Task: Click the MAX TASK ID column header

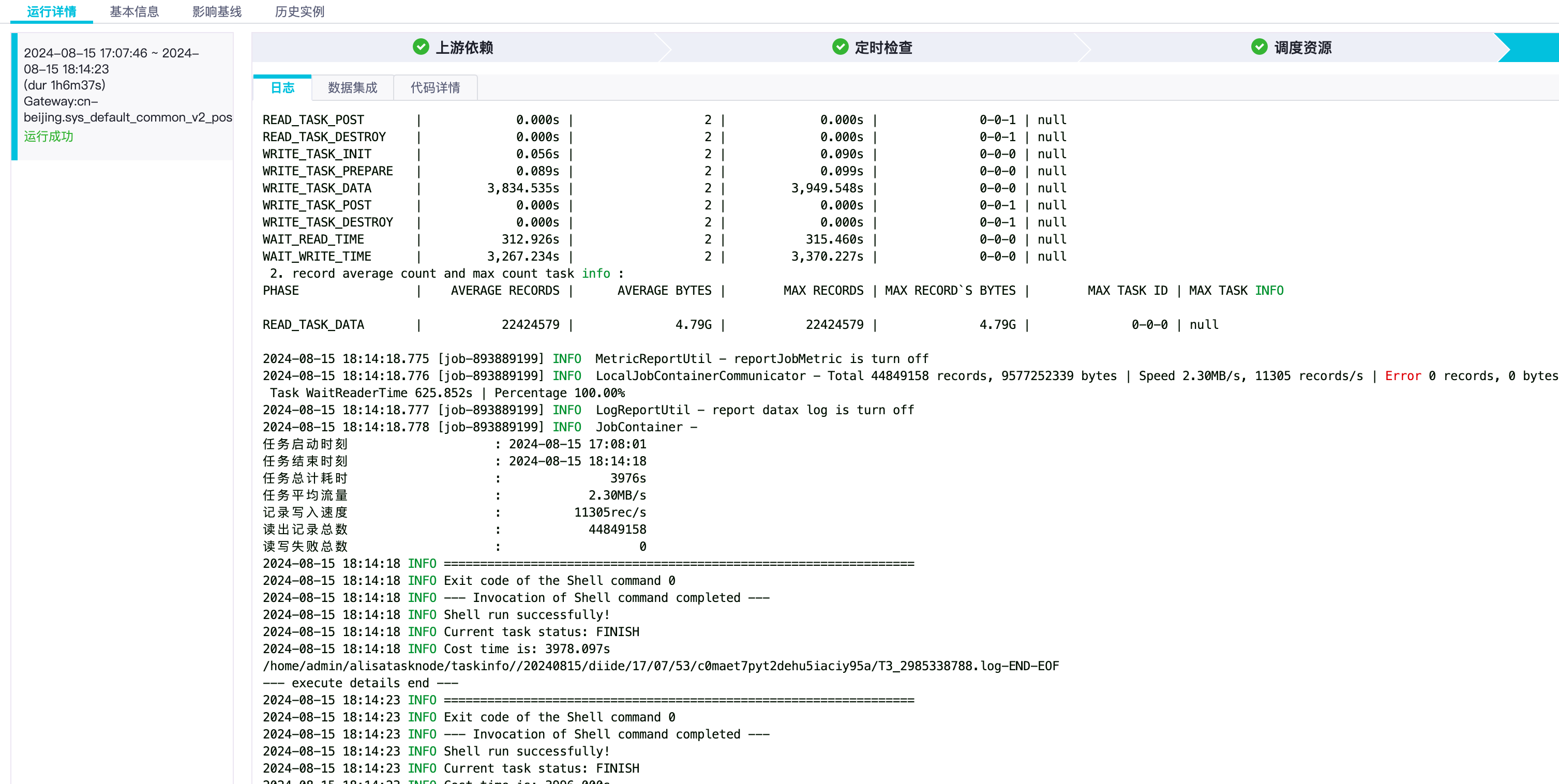Action: (x=1128, y=290)
